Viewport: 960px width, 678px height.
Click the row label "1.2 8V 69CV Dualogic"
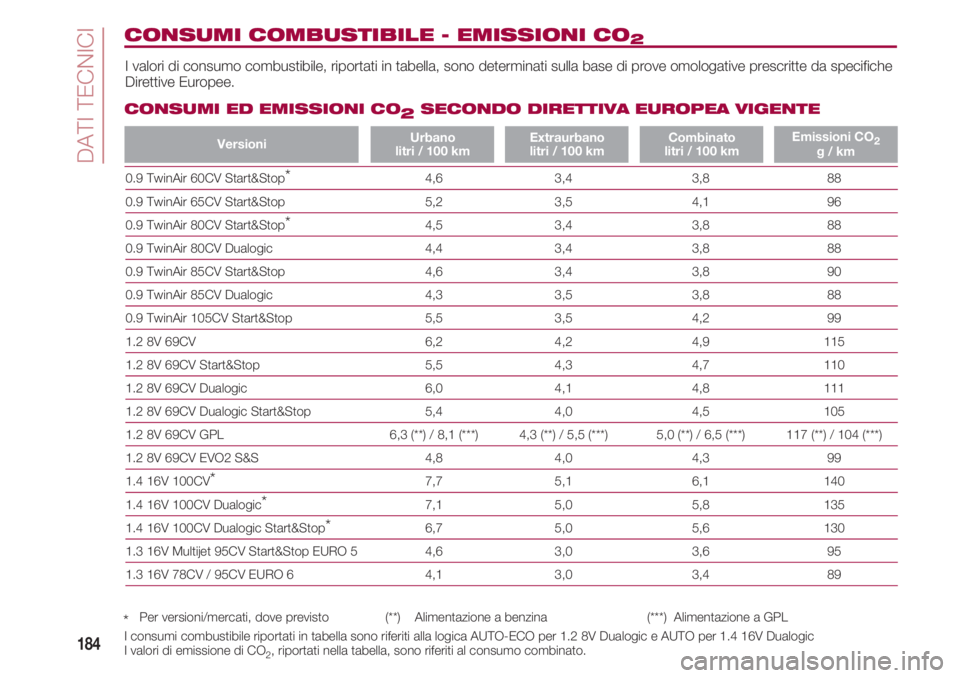(x=186, y=388)
